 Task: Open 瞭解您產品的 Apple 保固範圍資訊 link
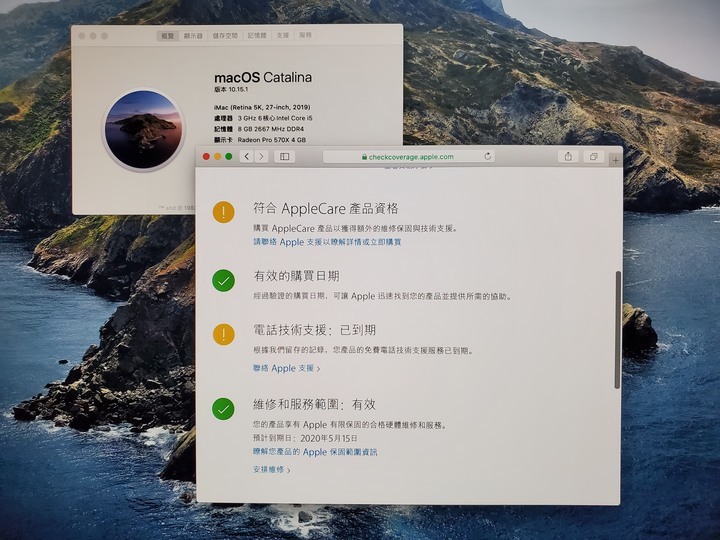point(315,452)
